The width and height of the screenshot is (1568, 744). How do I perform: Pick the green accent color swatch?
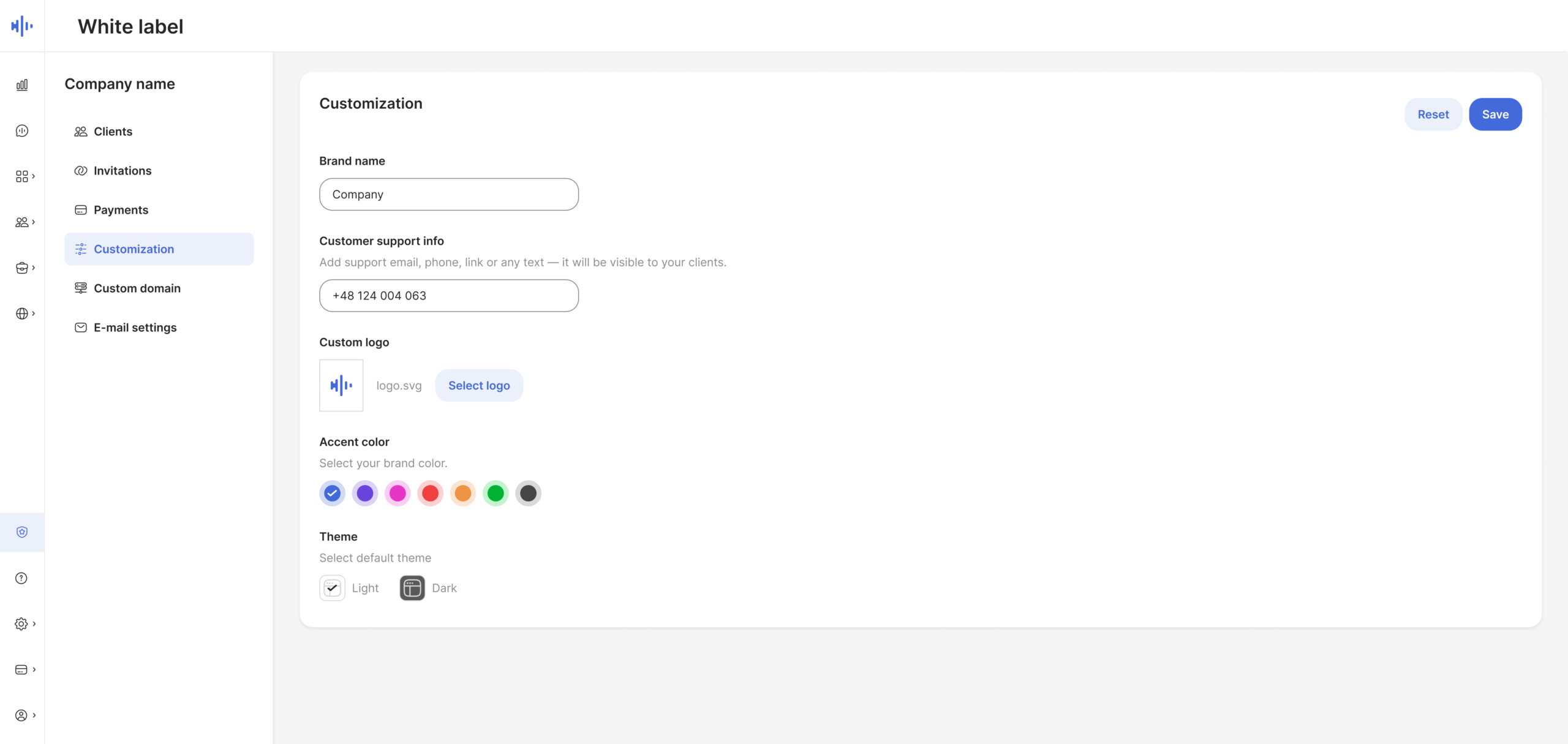tap(496, 493)
